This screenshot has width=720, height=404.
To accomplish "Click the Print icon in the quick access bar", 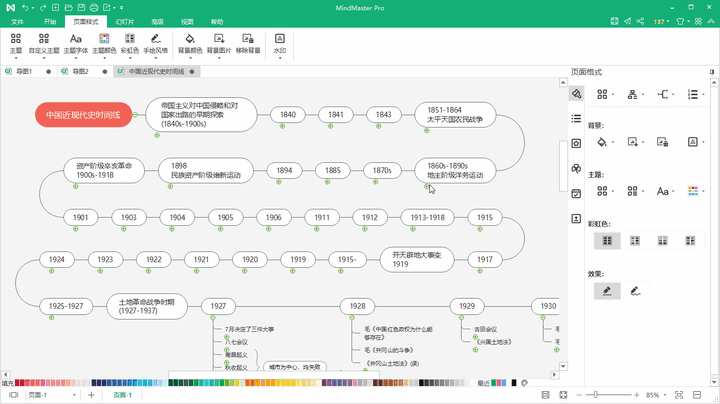I will (x=94, y=8).
